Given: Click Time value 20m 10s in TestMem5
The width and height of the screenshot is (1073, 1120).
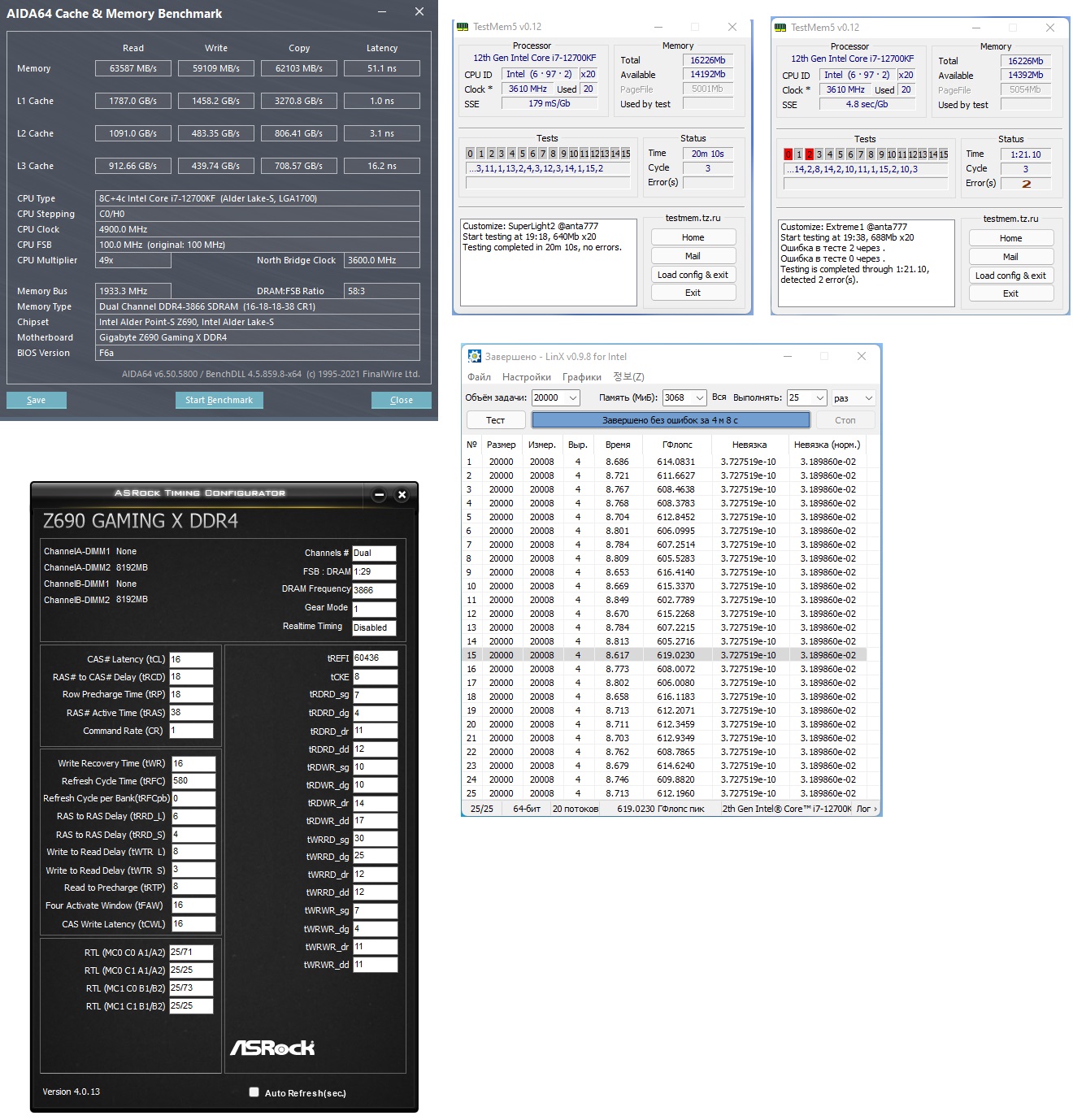Looking at the screenshot, I should click(x=707, y=154).
